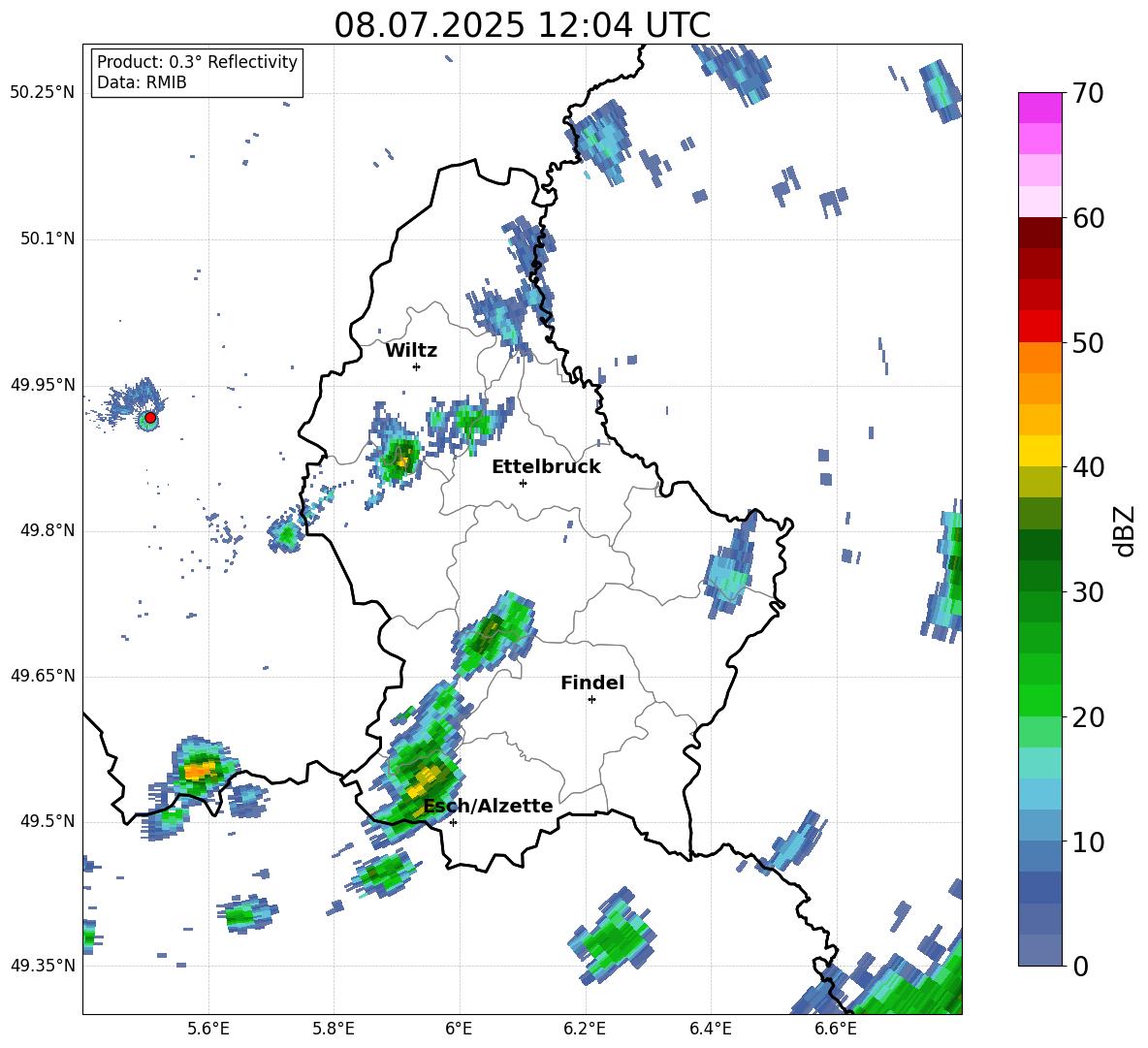Viewport: 1148px width, 1048px height.
Task: Click the orange storm core near 5.6°E
Action: pos(199,771)
